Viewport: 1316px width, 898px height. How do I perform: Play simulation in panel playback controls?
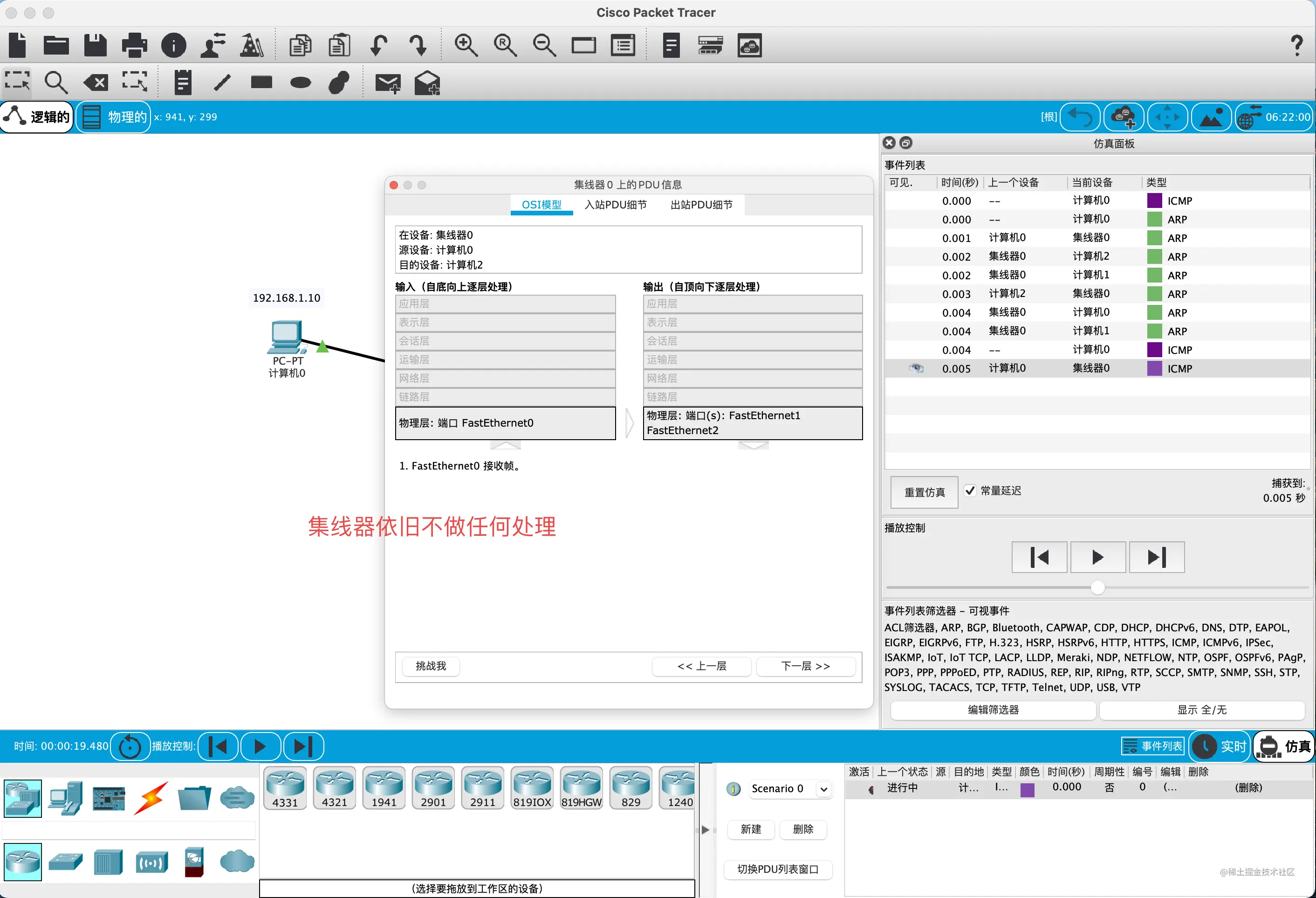coord(1097,558)
